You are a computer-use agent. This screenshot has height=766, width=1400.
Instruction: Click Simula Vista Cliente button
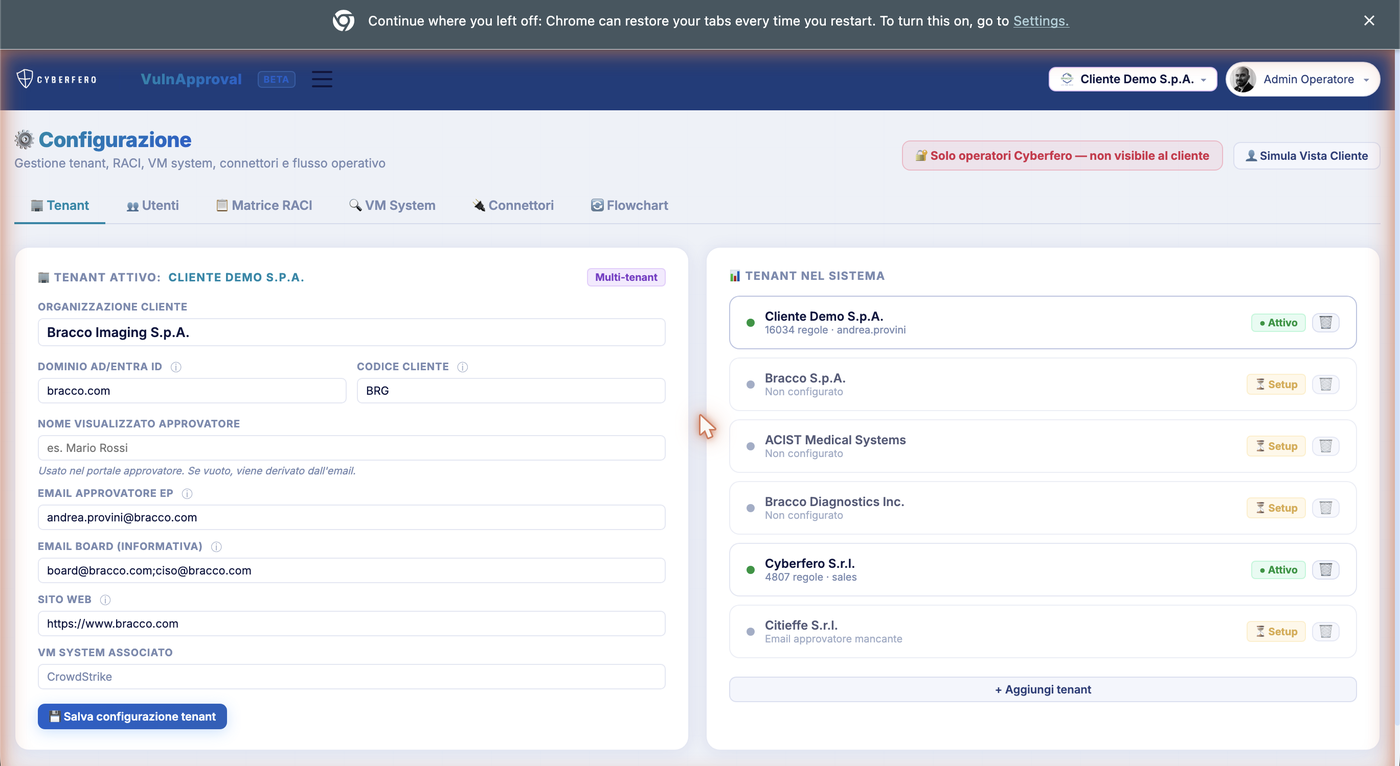[1306, 155]
